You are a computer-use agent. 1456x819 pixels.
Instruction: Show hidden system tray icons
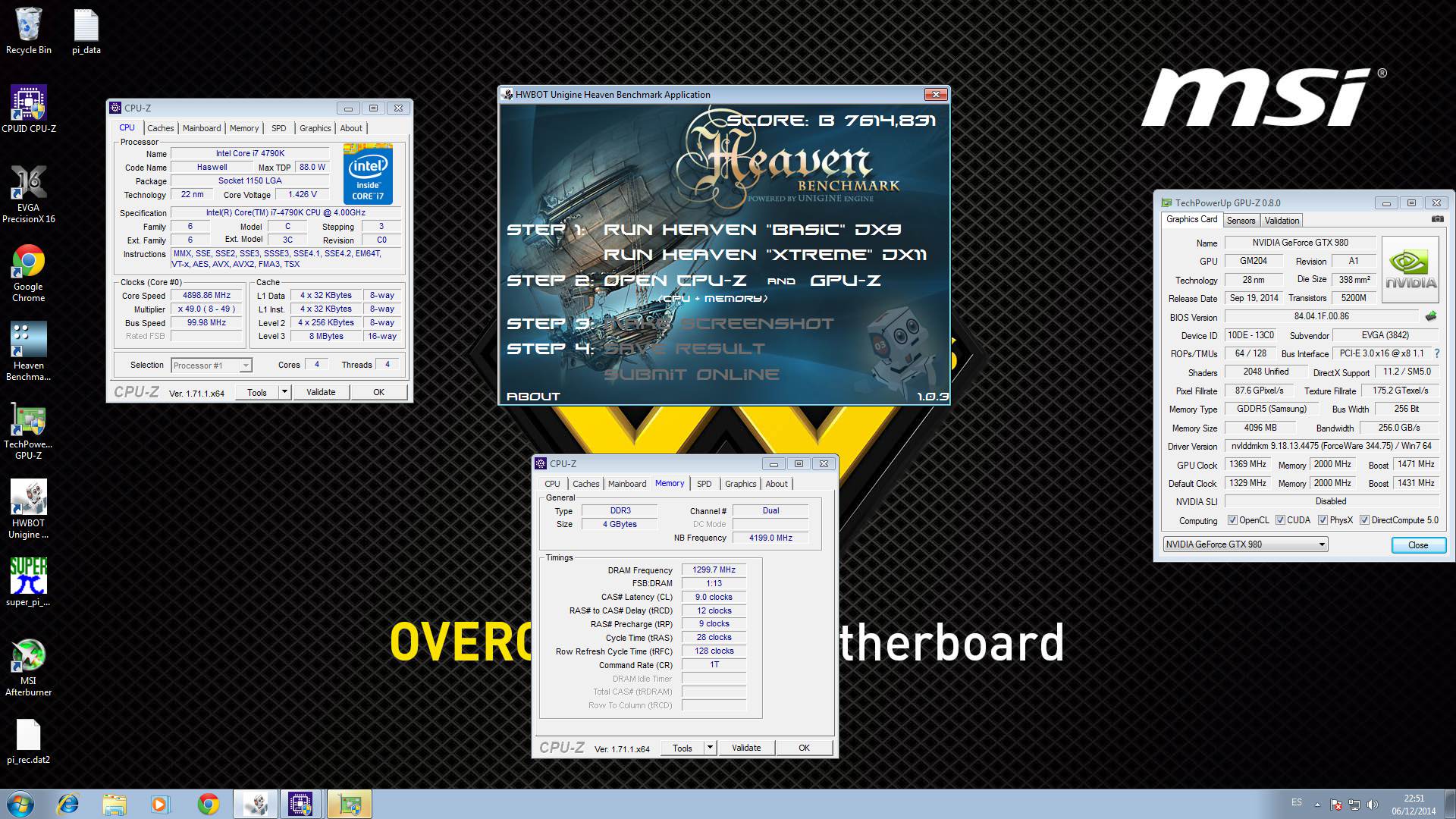pos(1317,805)
